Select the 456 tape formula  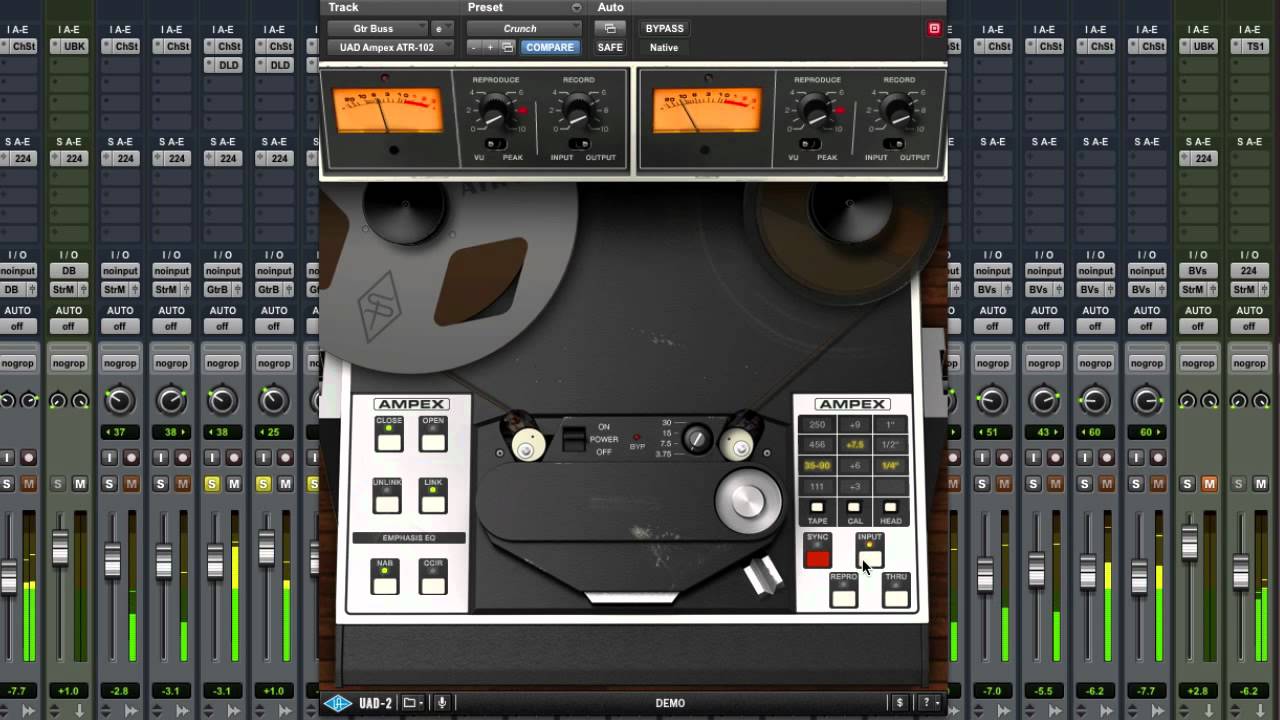point(817,445)
